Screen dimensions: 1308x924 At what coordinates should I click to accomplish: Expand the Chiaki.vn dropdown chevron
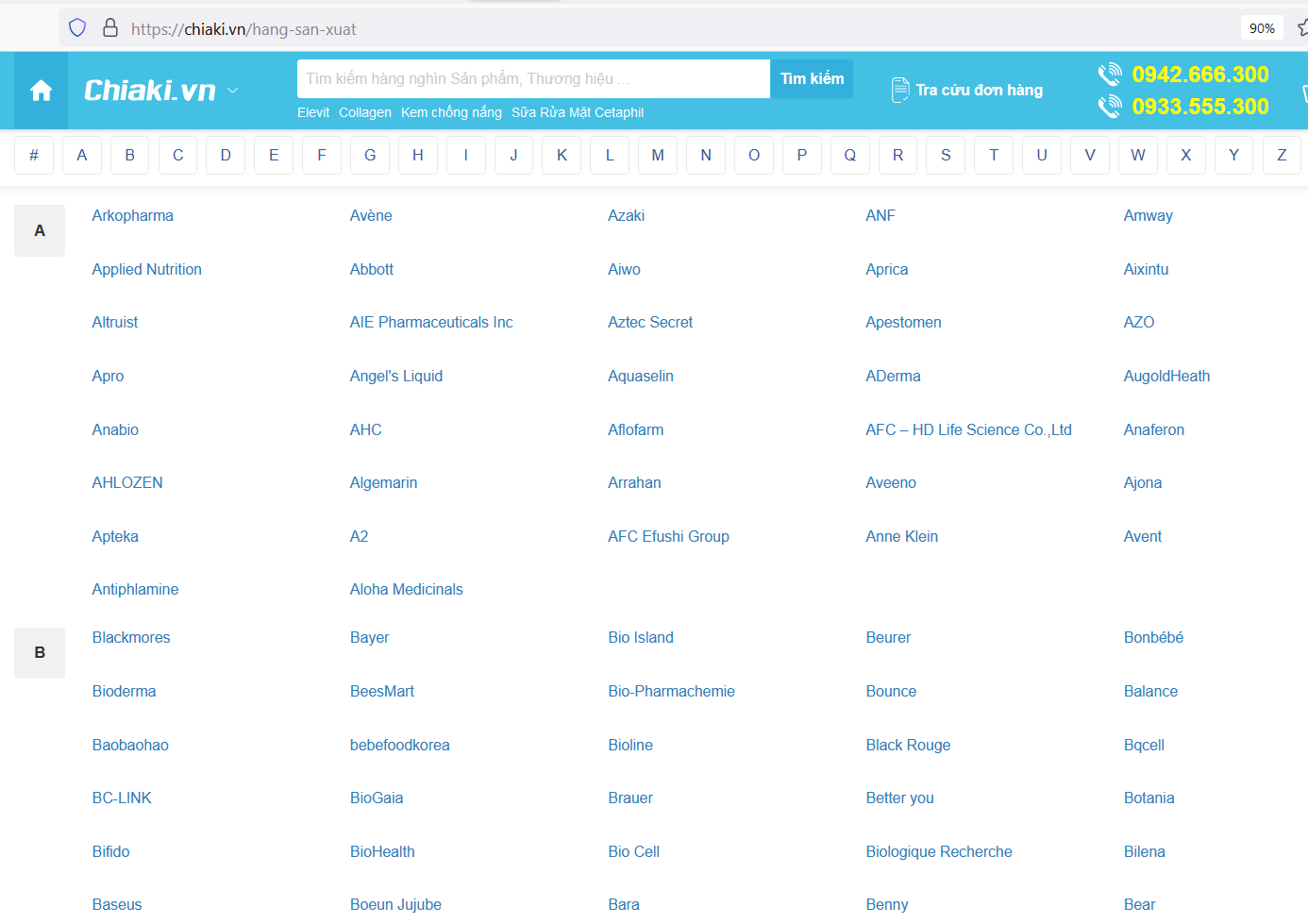[233, 91]
